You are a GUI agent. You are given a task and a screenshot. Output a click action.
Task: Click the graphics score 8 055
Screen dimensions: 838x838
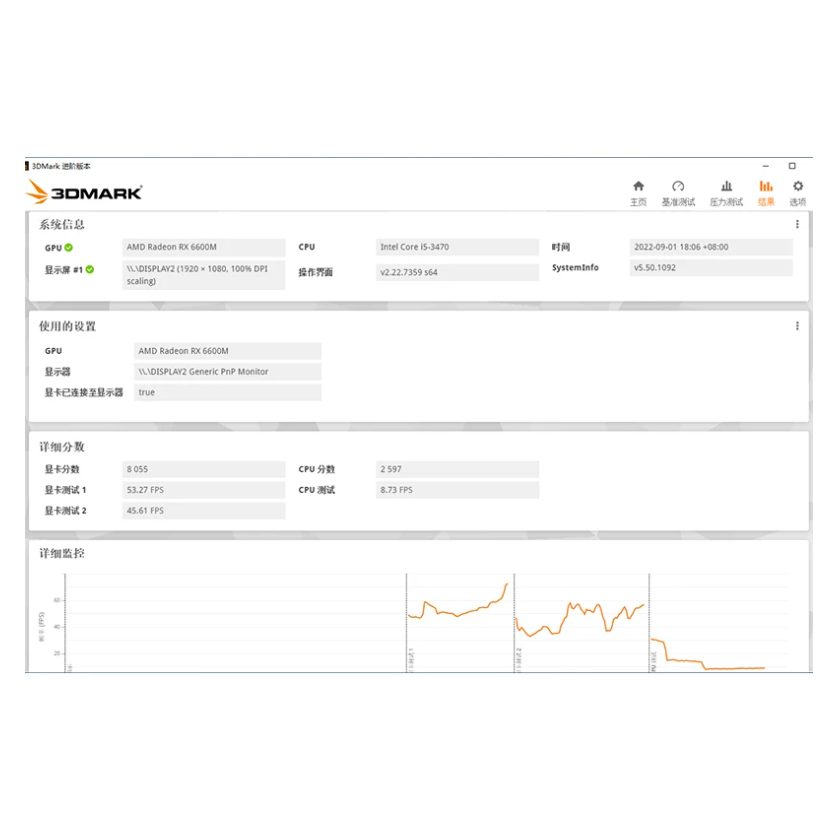click(204, 469)
